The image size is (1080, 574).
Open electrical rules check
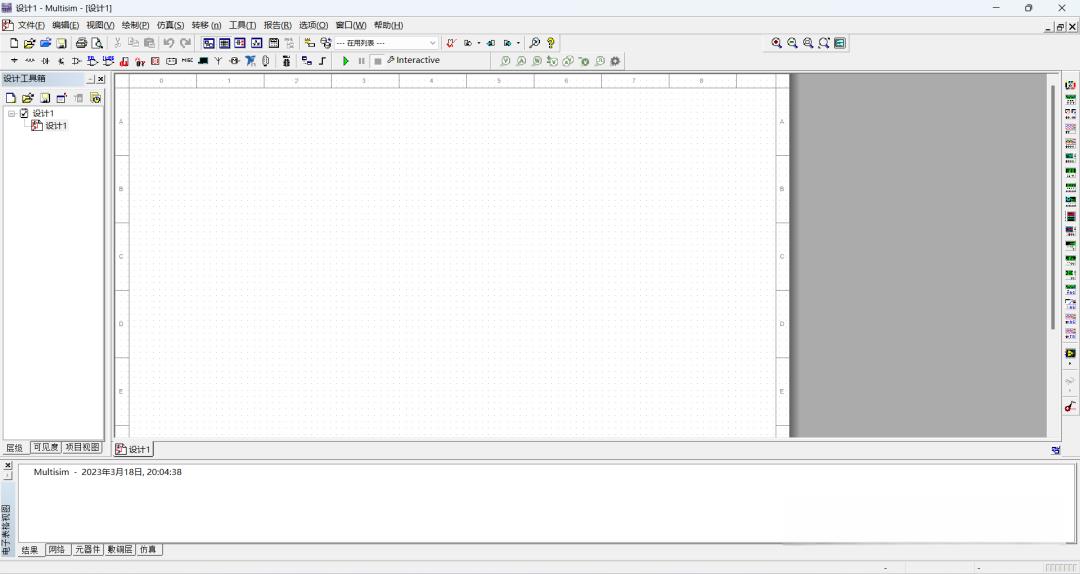(451, 43)
